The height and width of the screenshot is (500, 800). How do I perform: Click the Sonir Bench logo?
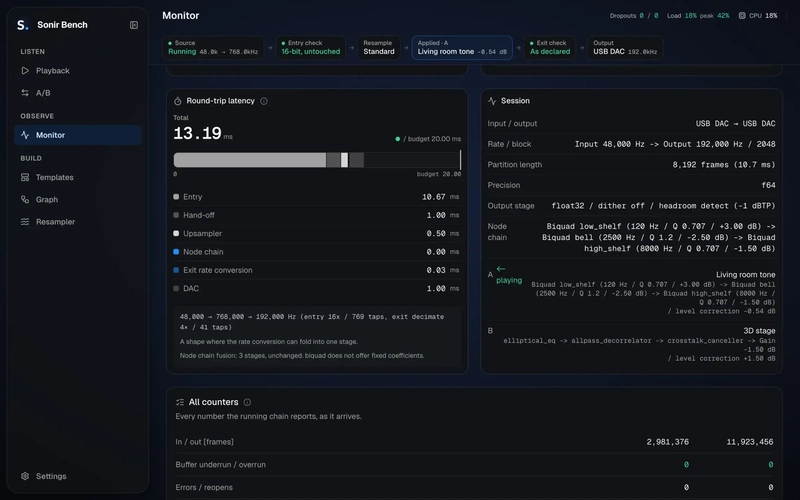pyautogui.click(x=22, y=25)
